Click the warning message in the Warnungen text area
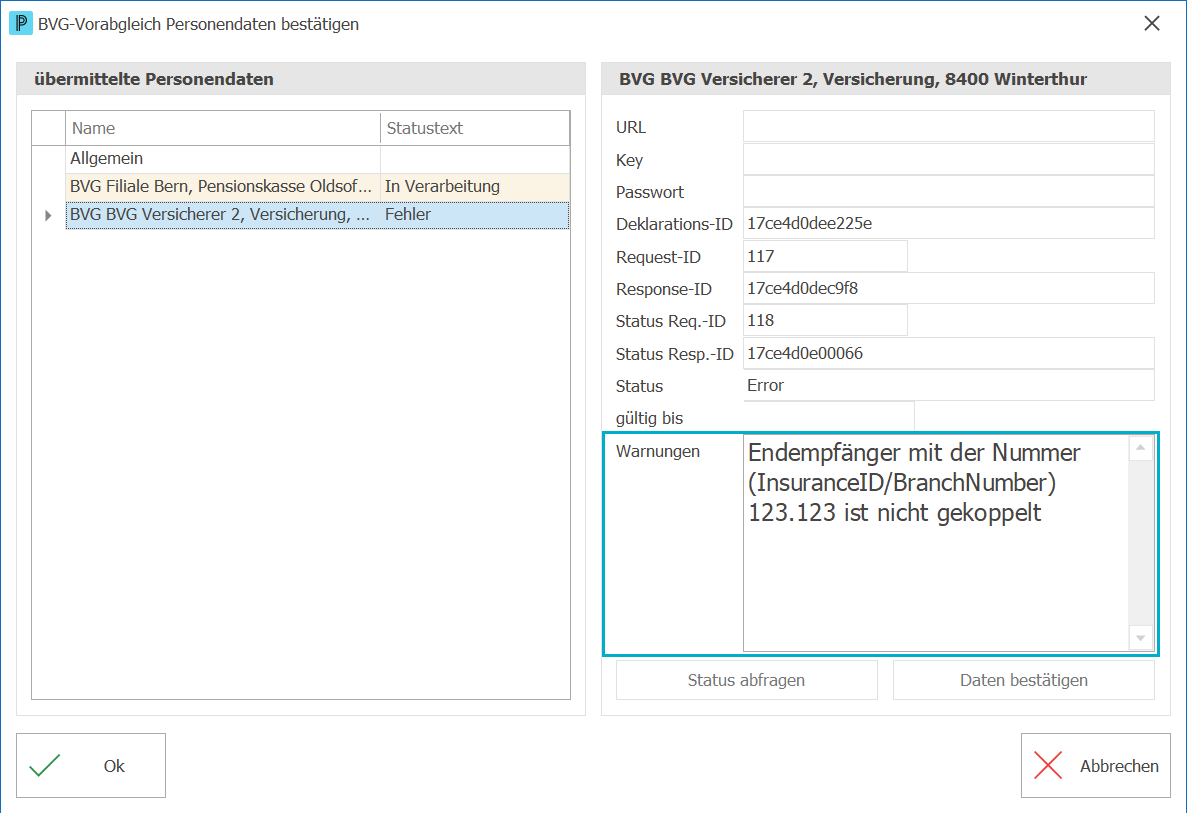The height and width of the screenshot is (813, 1187). pyautogui.click(x=914, y=483)
